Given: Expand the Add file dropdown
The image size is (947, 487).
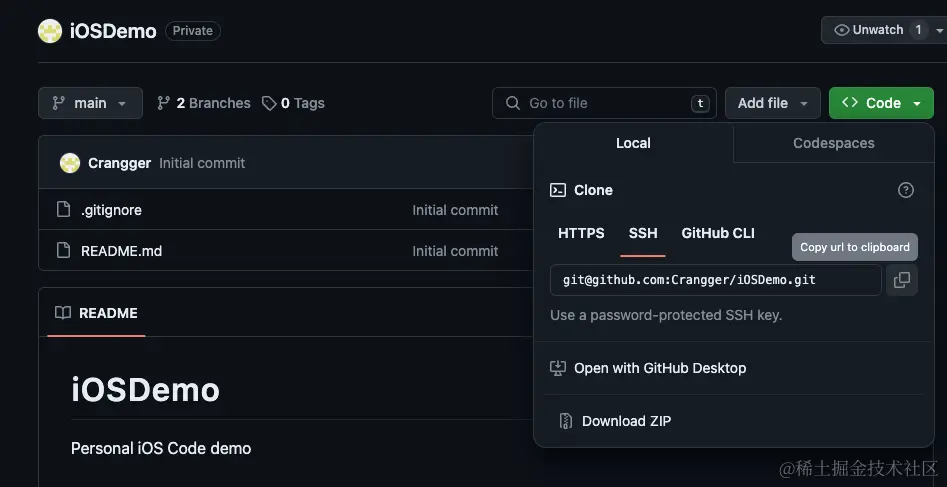Looking at the screenshot, I should (772, 103).
